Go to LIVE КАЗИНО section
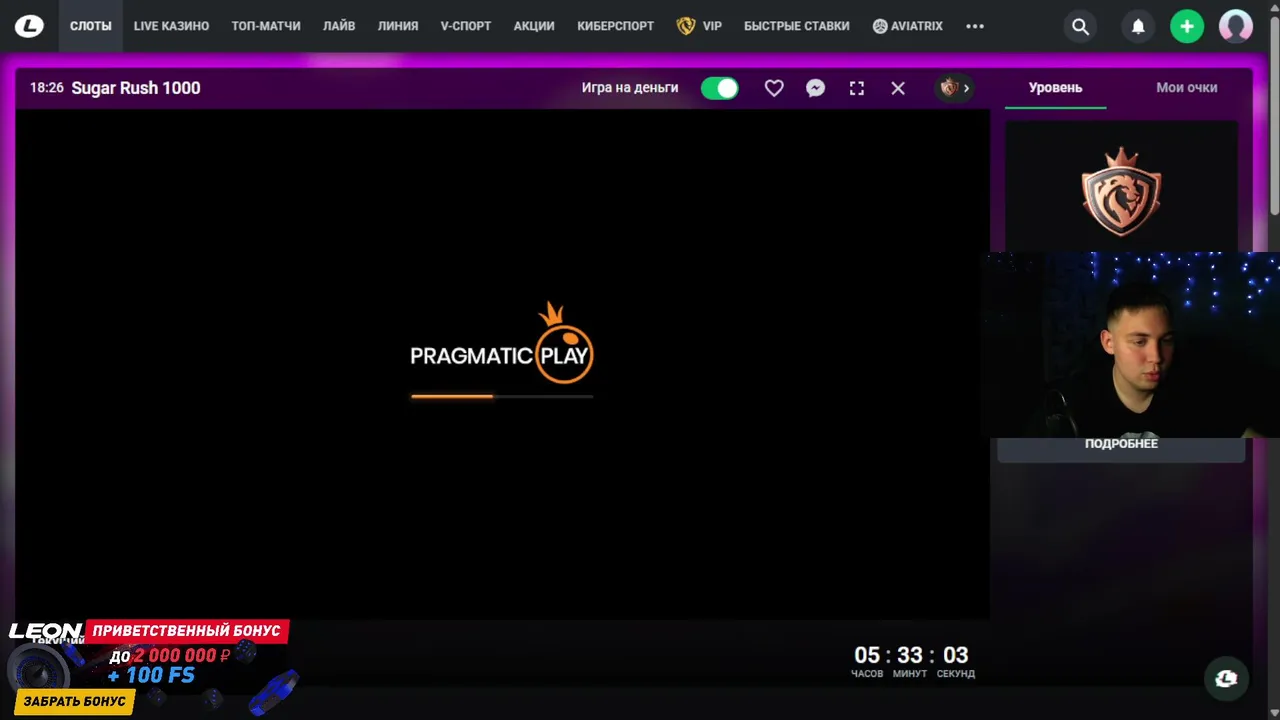Screen dimensions: 1280x720 (x=171, y=26)
